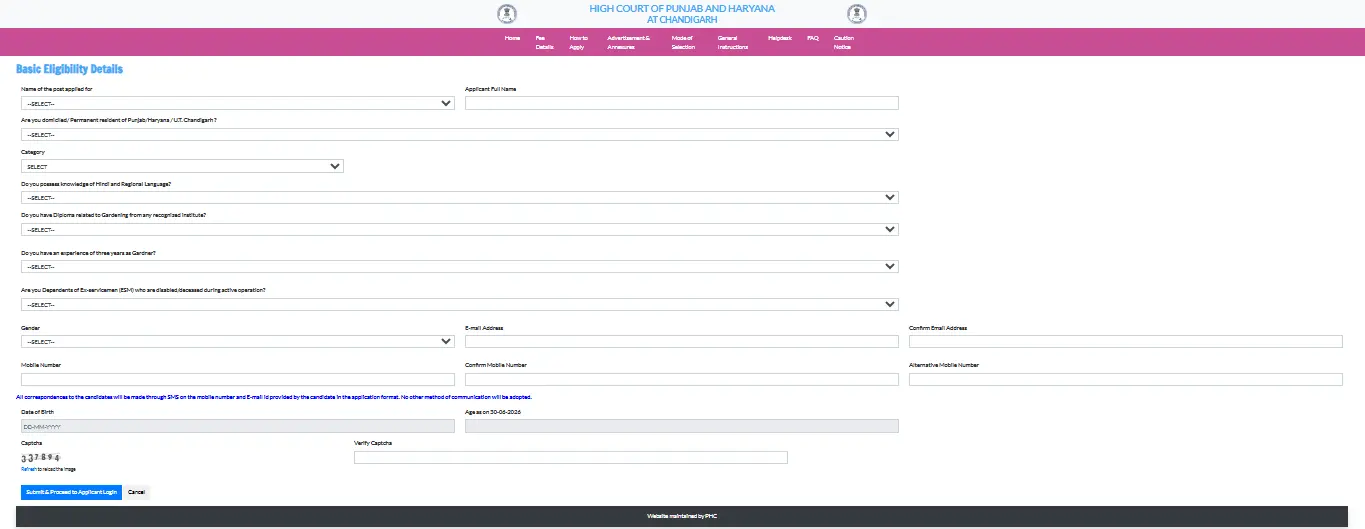Open the Helpdesk menu item
1365x529 pixels.
pyautogui.click(x=779, y=38)
